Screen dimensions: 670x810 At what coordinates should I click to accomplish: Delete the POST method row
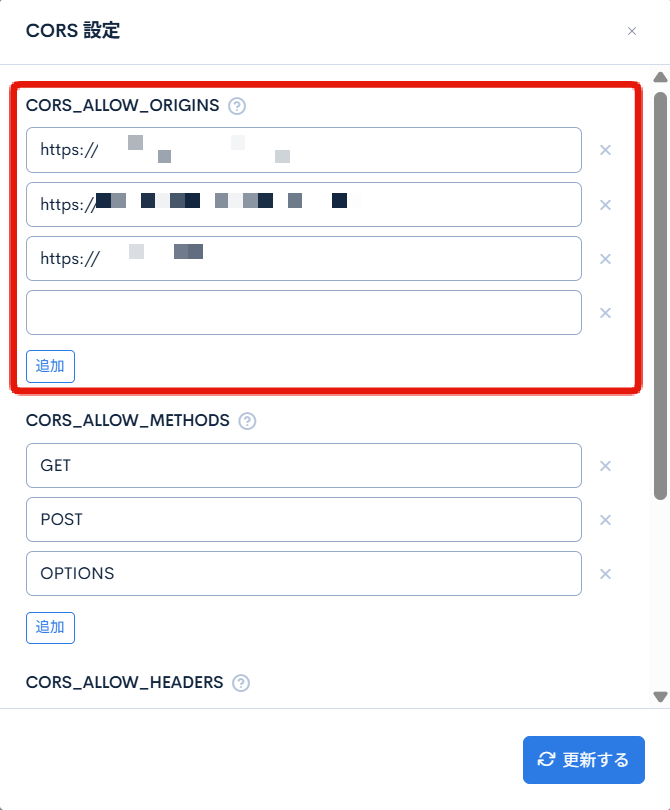pyautogui.click(x=605, y=520)
